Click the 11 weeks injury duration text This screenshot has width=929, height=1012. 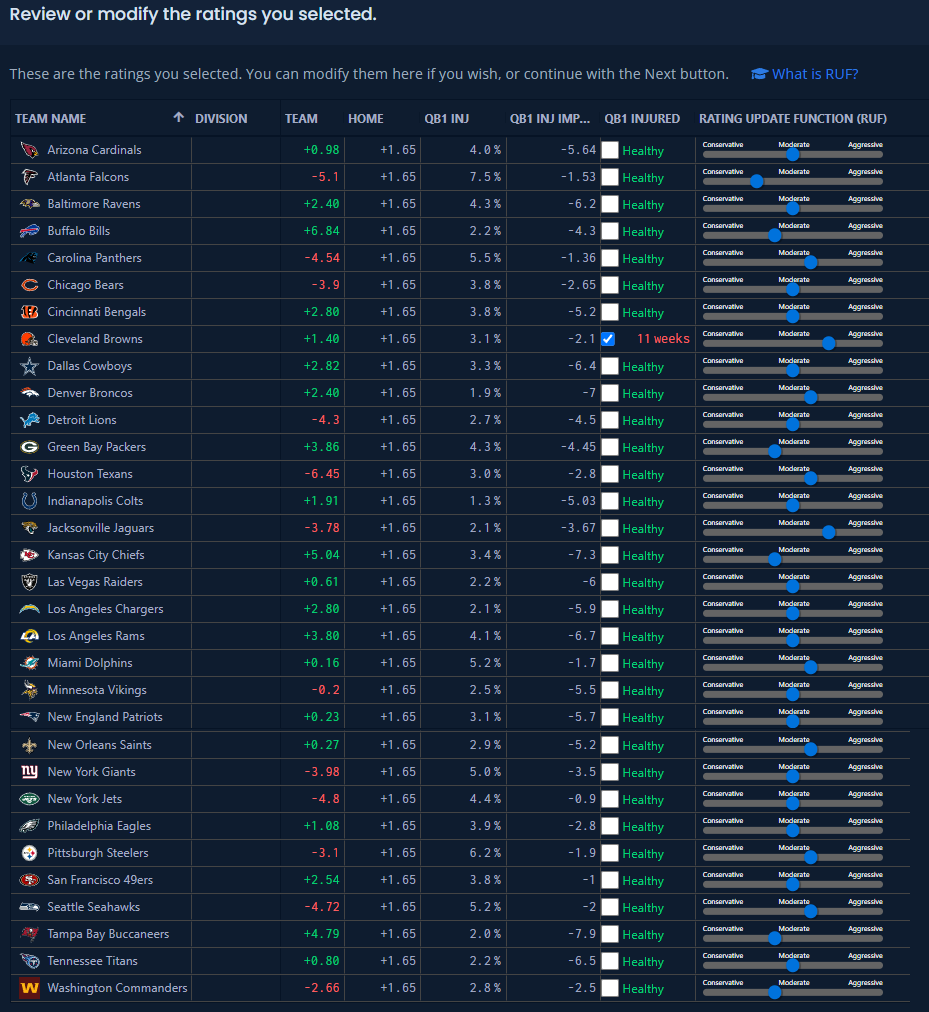click(663, 339)
